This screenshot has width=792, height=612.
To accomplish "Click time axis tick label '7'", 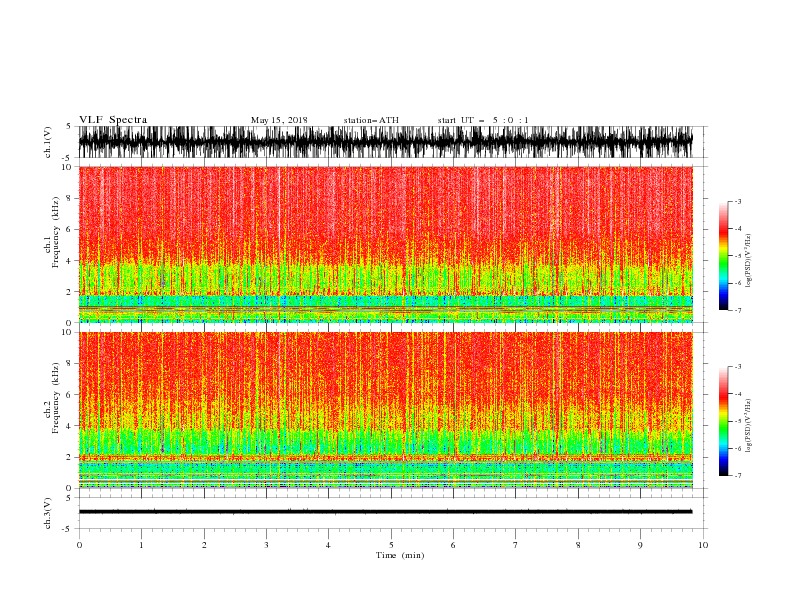I will click(516, 545).
